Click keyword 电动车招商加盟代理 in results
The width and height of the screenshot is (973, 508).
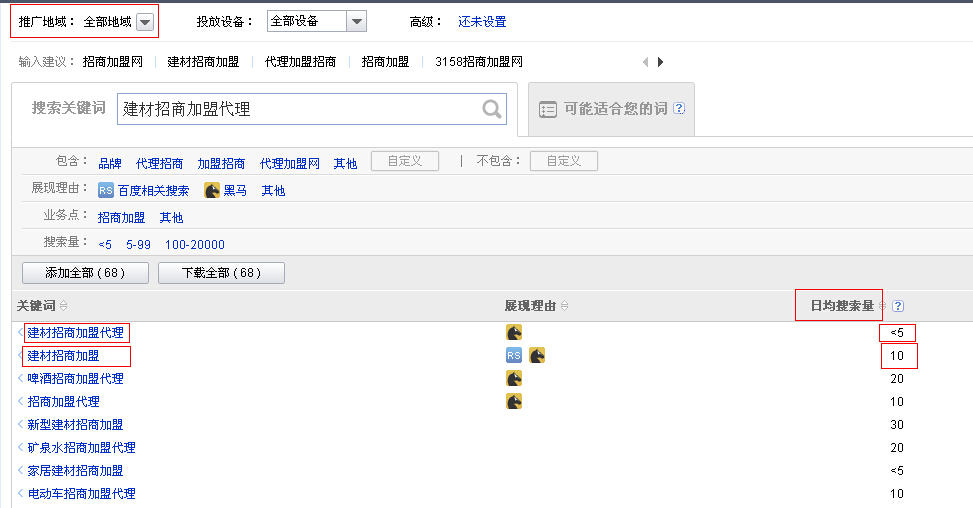[81, 493]
